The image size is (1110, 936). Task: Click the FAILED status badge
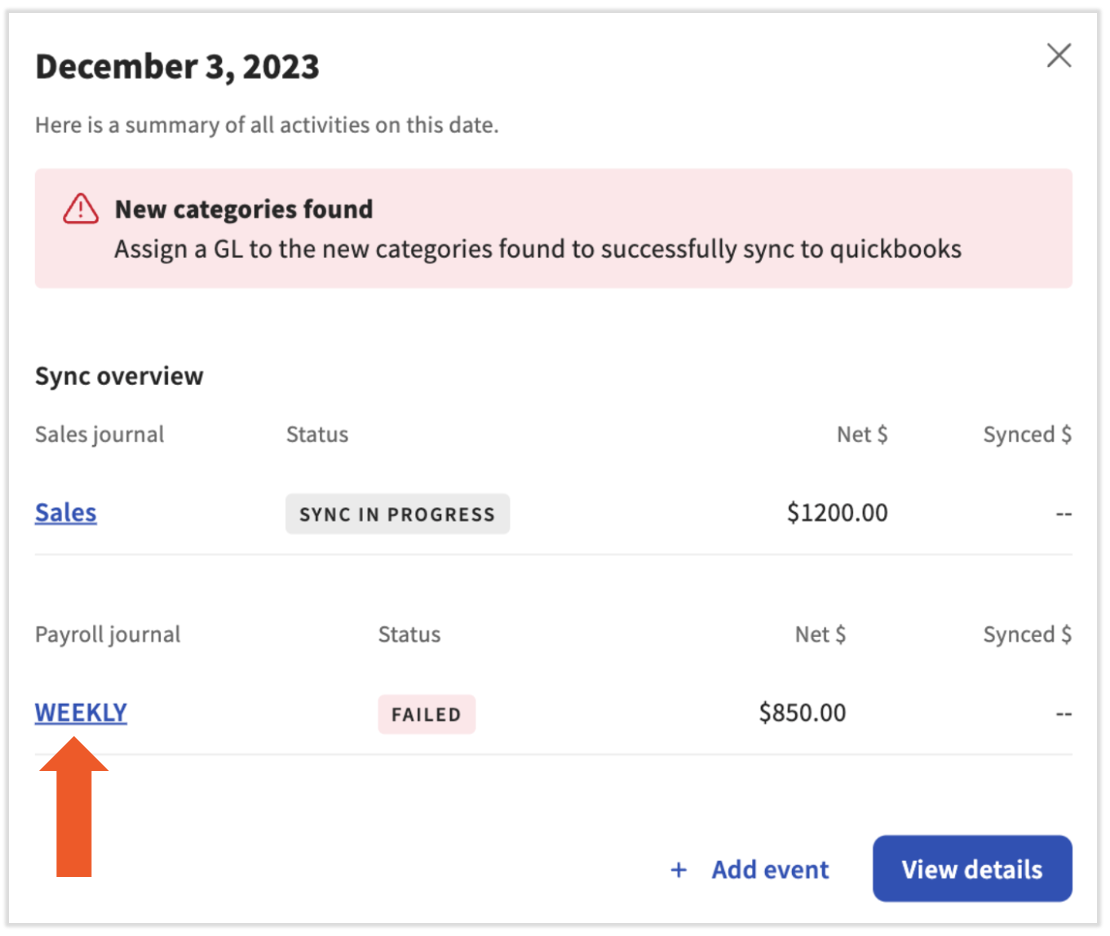click(x=426, y=714)
